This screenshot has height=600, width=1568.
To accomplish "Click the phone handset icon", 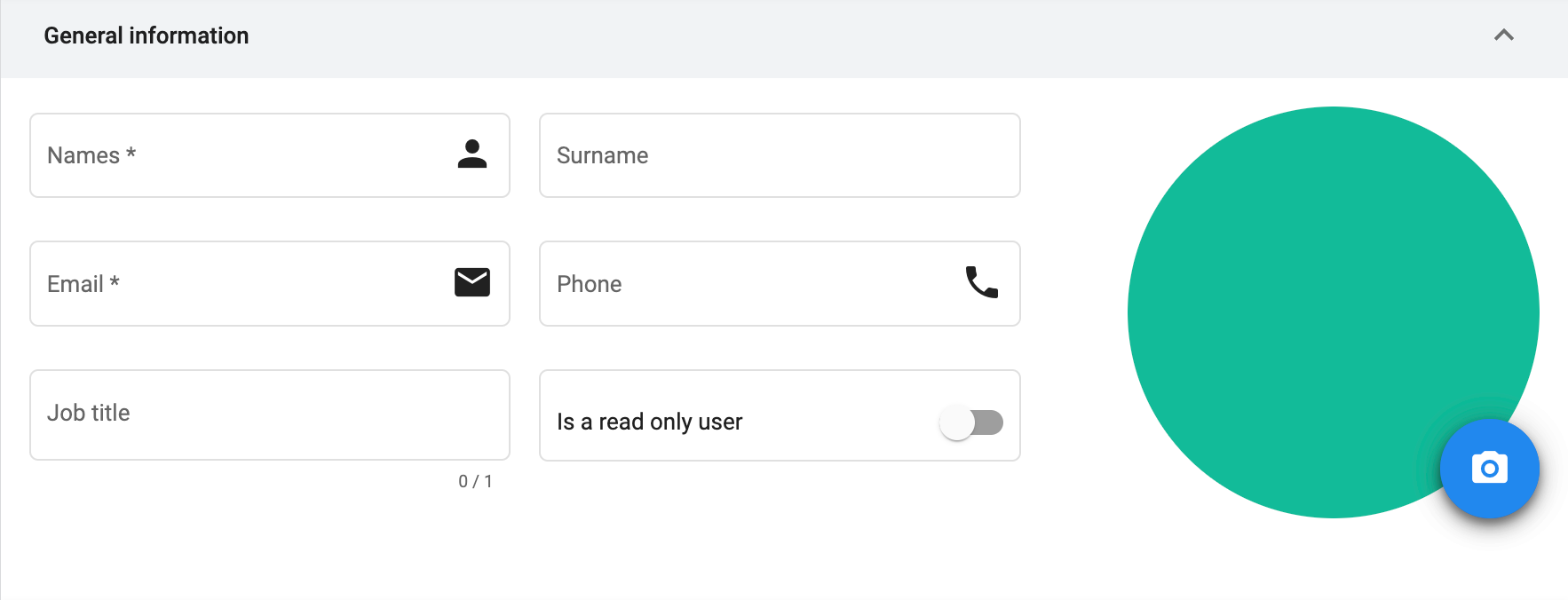I will (x=982, y=282).
